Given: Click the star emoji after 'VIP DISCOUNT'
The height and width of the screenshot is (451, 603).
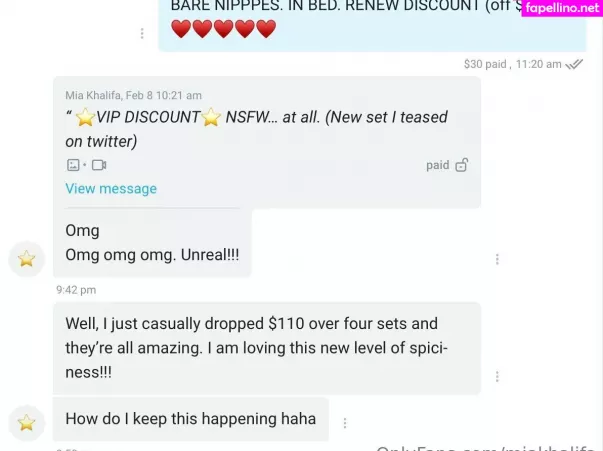Looking at the screenshot, I should pyautogui.click(x=211, y=117).
